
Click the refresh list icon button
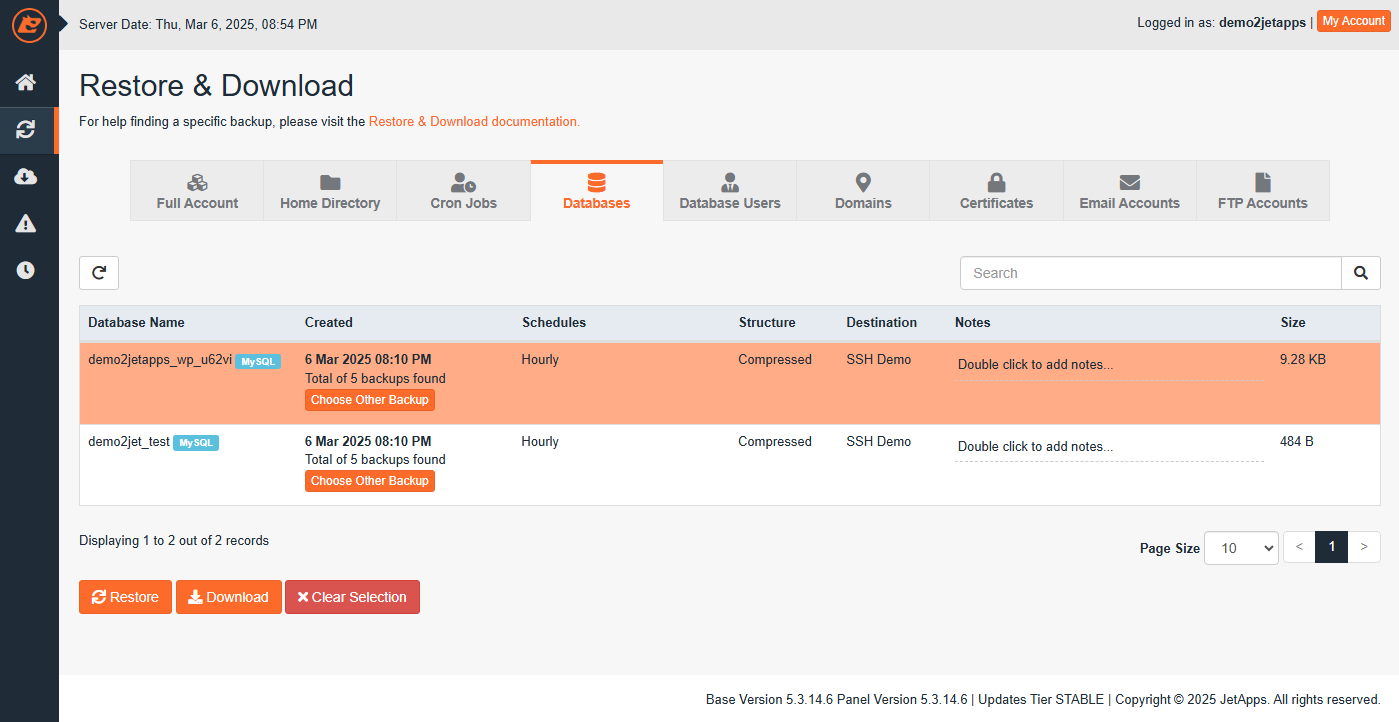click(99, 273)
